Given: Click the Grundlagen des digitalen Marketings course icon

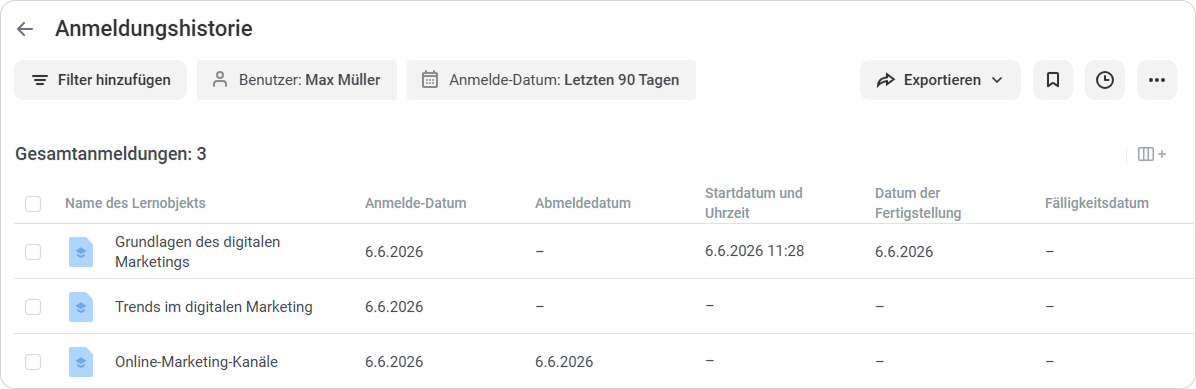Looking at the screenshot, I should (x=81, y=252).
